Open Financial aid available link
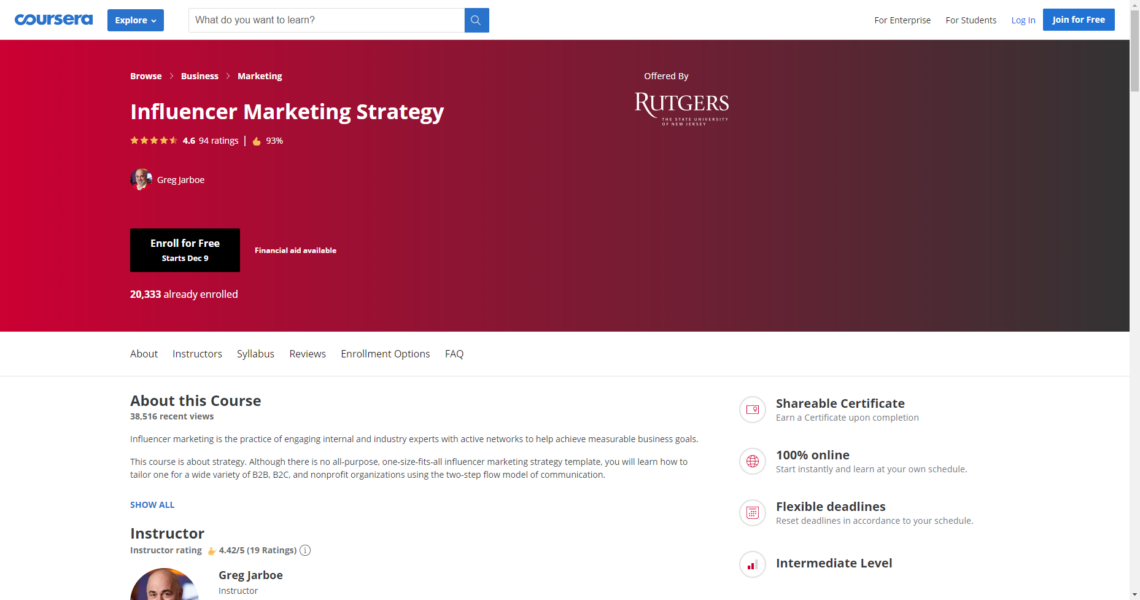 (295, 250)
